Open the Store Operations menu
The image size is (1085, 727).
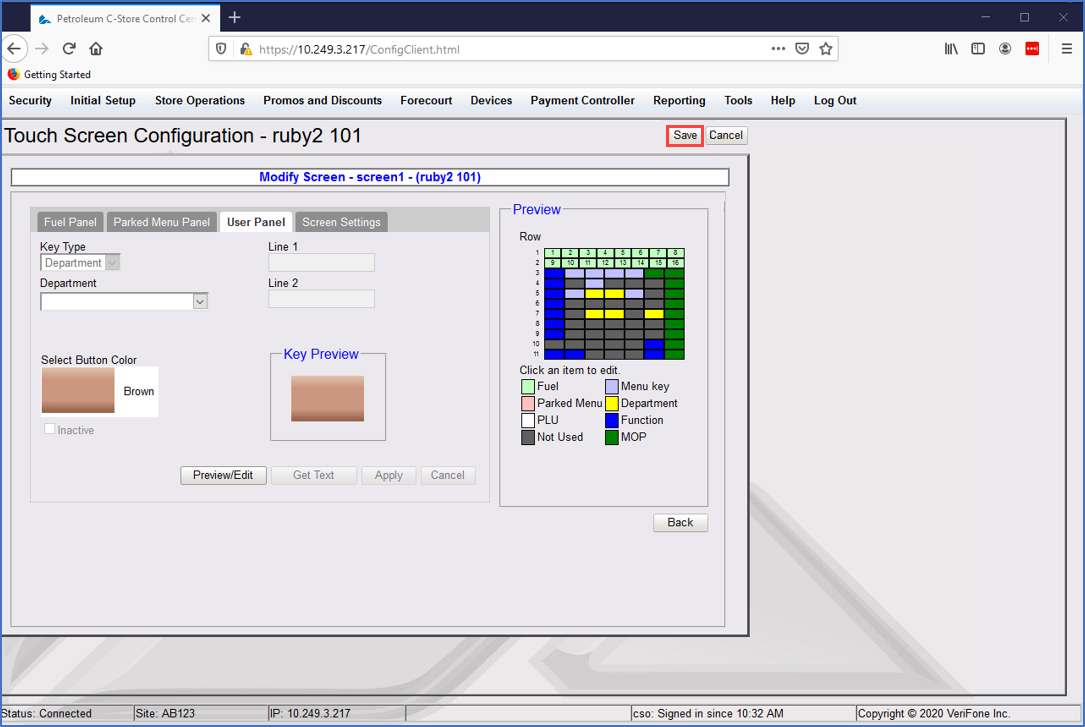tap(200, 100)
